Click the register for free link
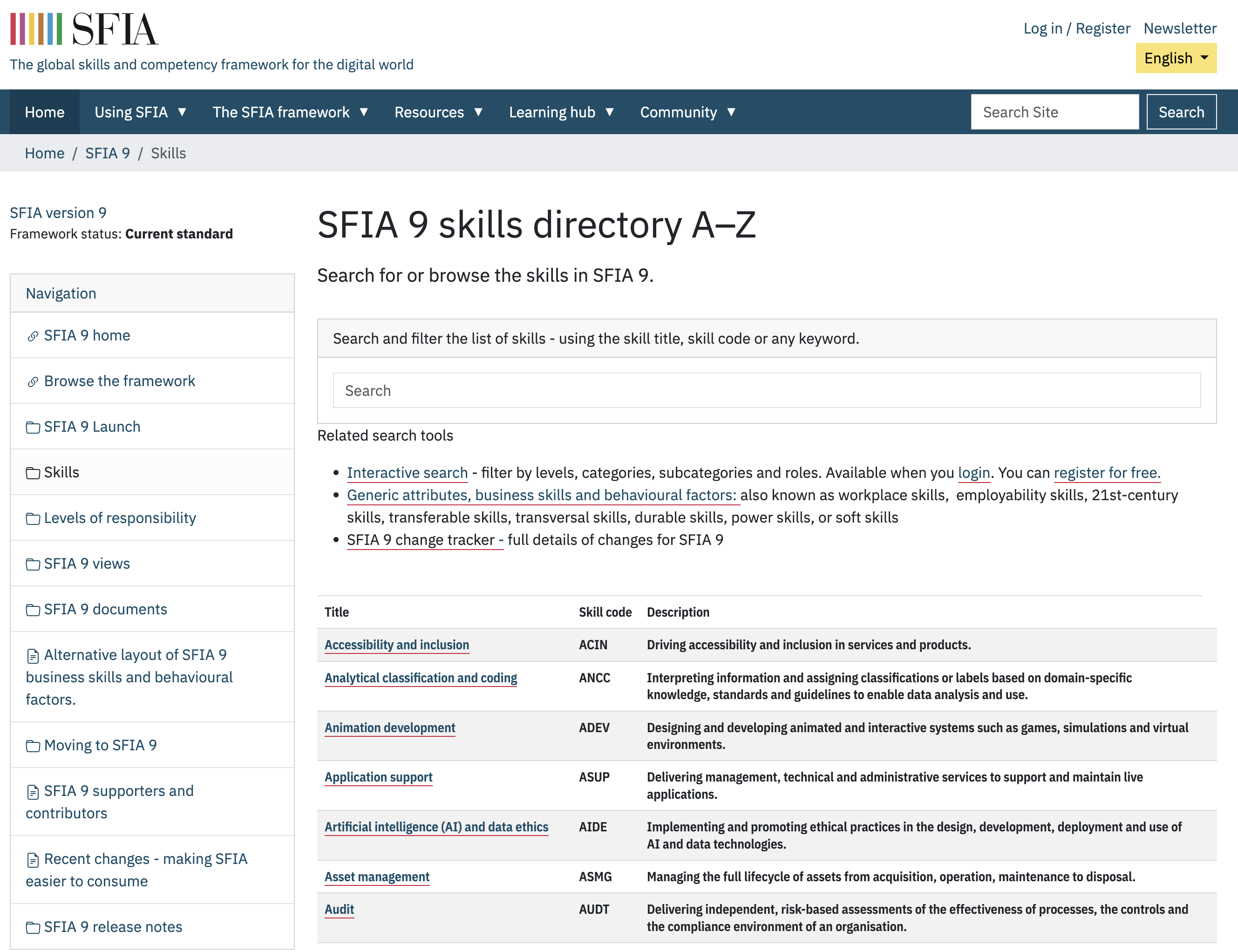The image size is (1238, 952). tap(1107, 473)
